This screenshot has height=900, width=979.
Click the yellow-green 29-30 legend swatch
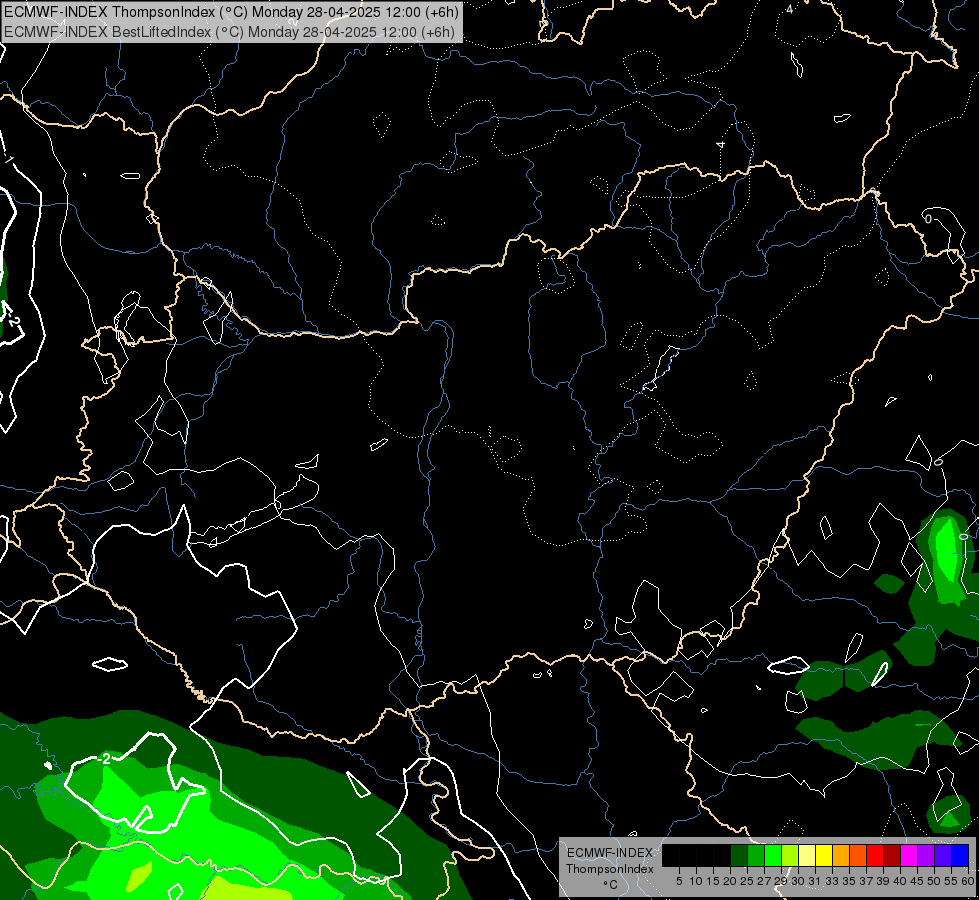tap(790, 855)
